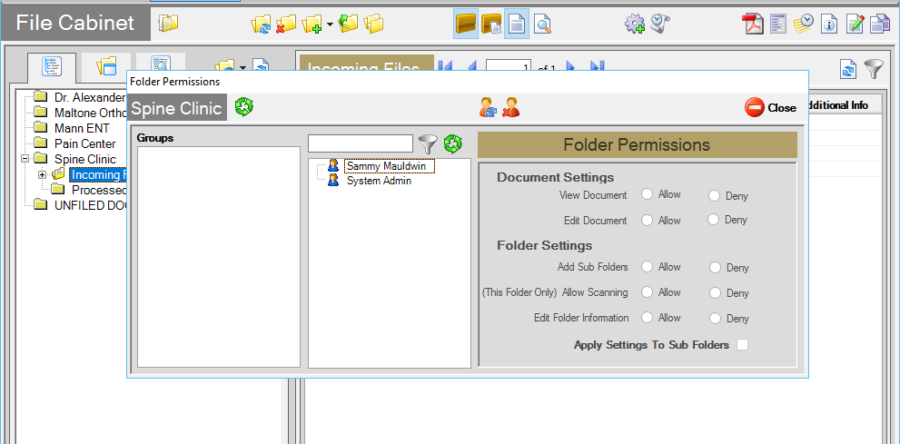Screen dimensions: 900x444
Task: Click the magnifier document search icon
Action: click(x=542, y=23)
